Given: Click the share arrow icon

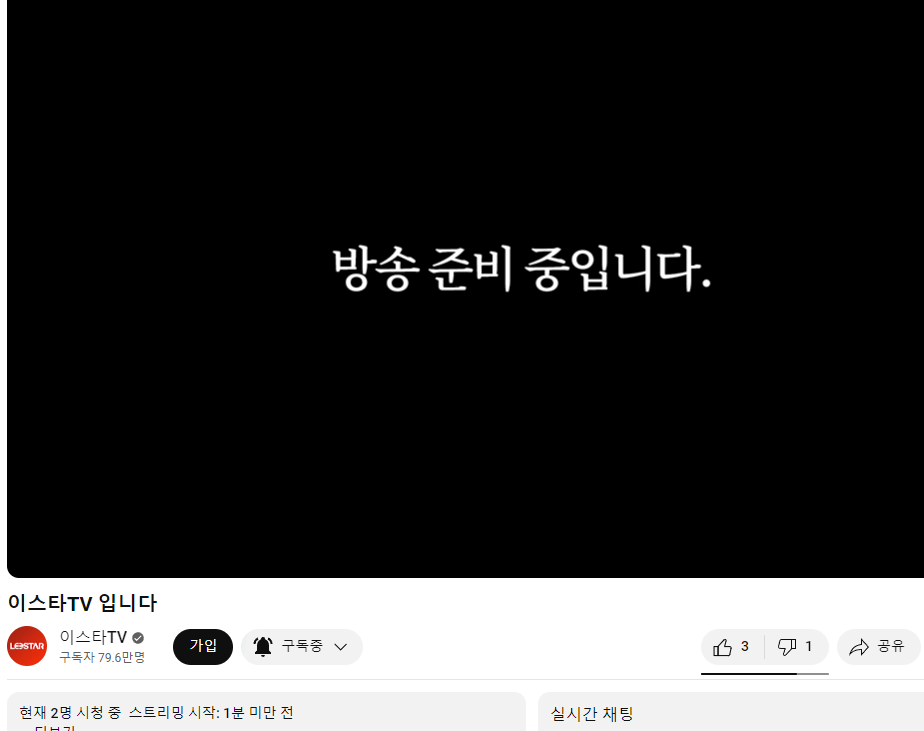Looking at the screenshot, I should pyautogui.click(x=859, y=647).
